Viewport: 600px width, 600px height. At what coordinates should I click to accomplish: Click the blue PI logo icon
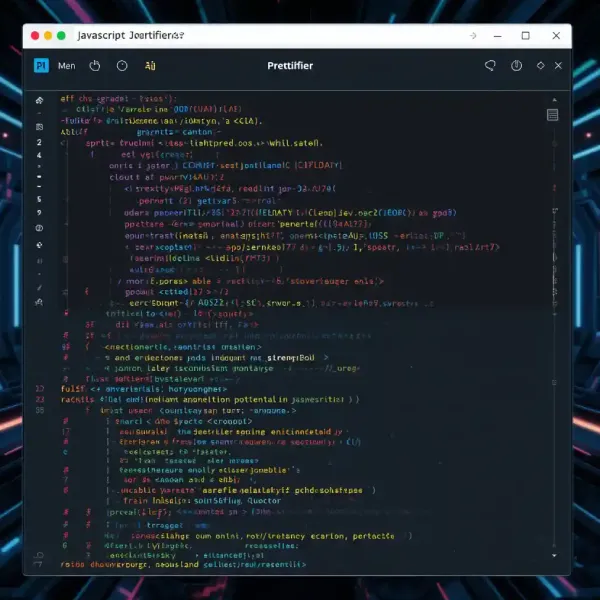pos(41,66)
